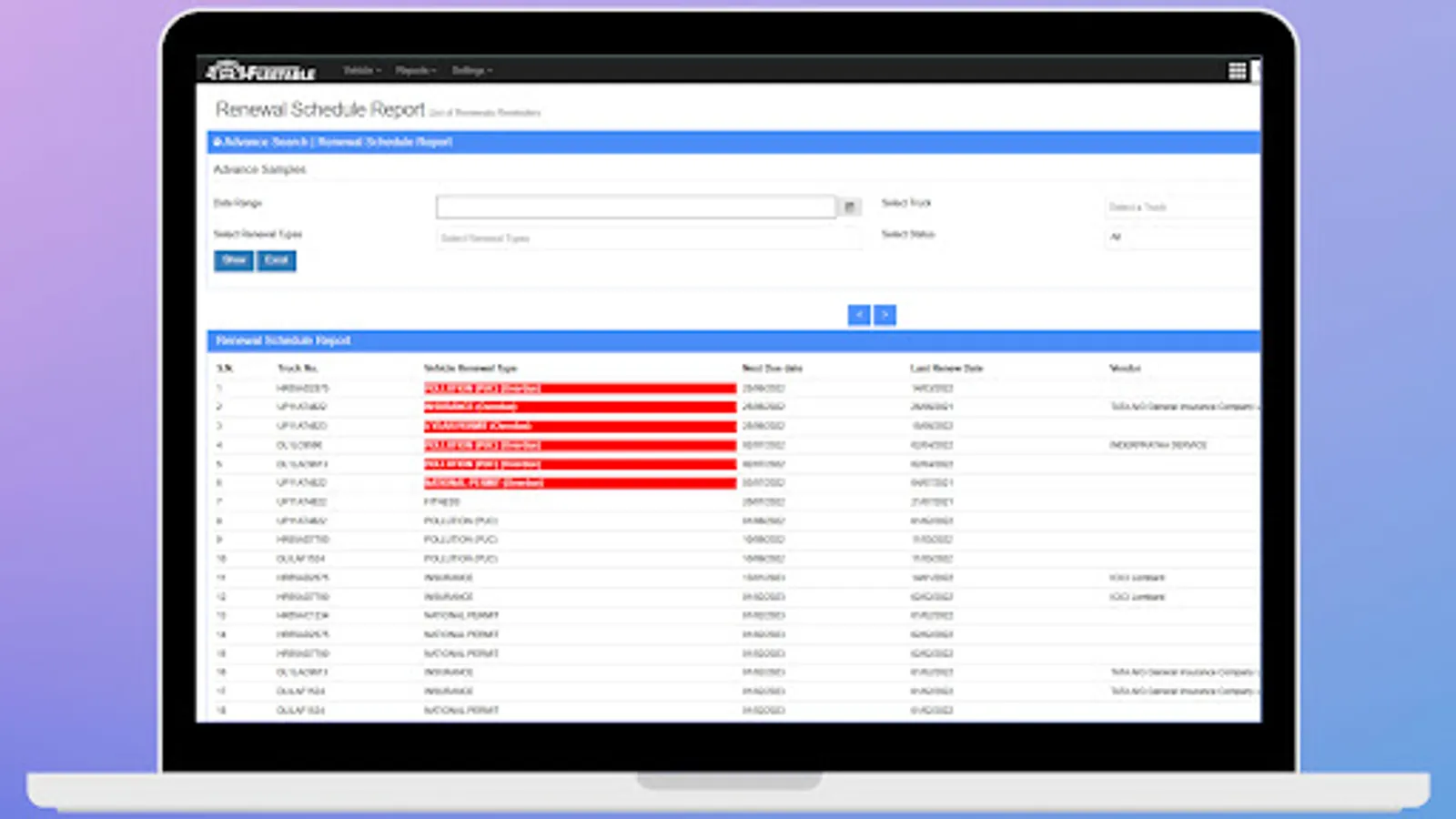This screenshot has width=1456, height=819.
Task: Click the Fleetable logo in header
Action: (x=260, y=70)
